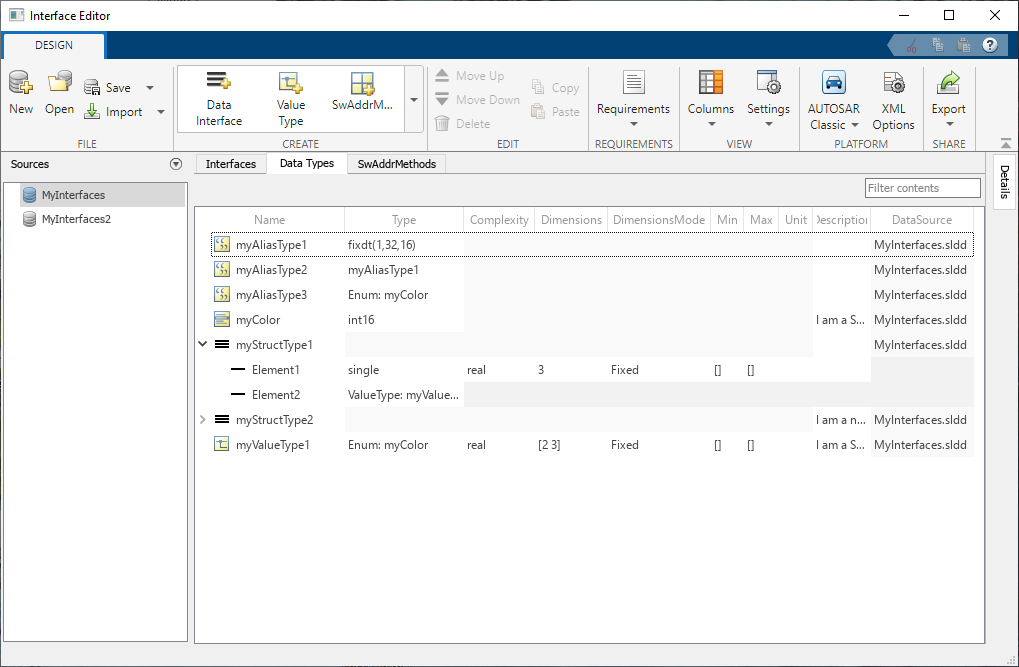Collapse the Sources panel

tap(176, 164)
